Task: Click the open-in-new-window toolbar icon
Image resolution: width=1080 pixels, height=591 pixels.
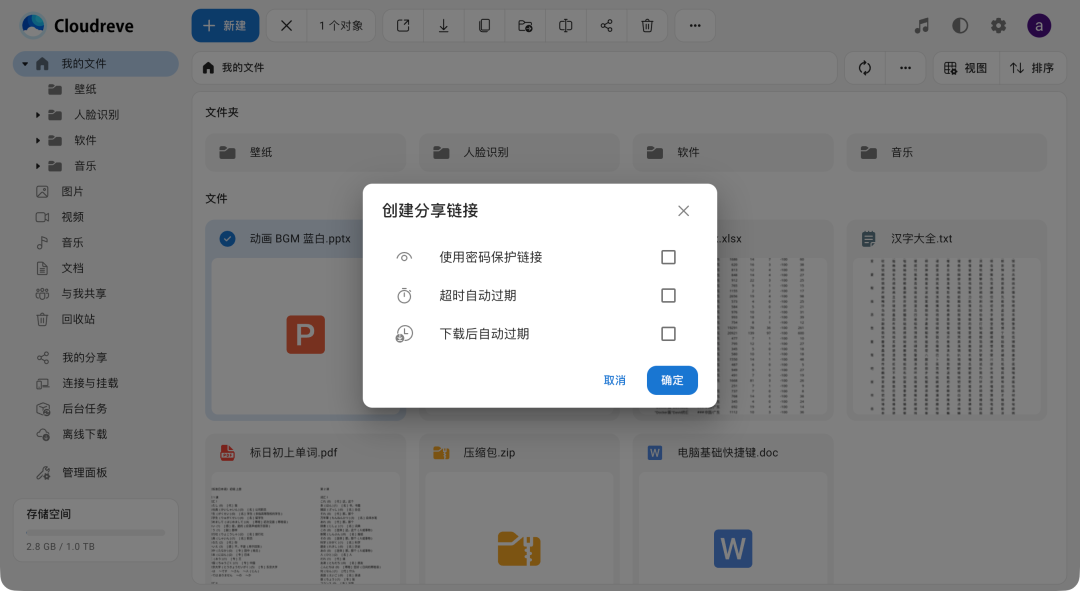Action: tap(403, 25)
